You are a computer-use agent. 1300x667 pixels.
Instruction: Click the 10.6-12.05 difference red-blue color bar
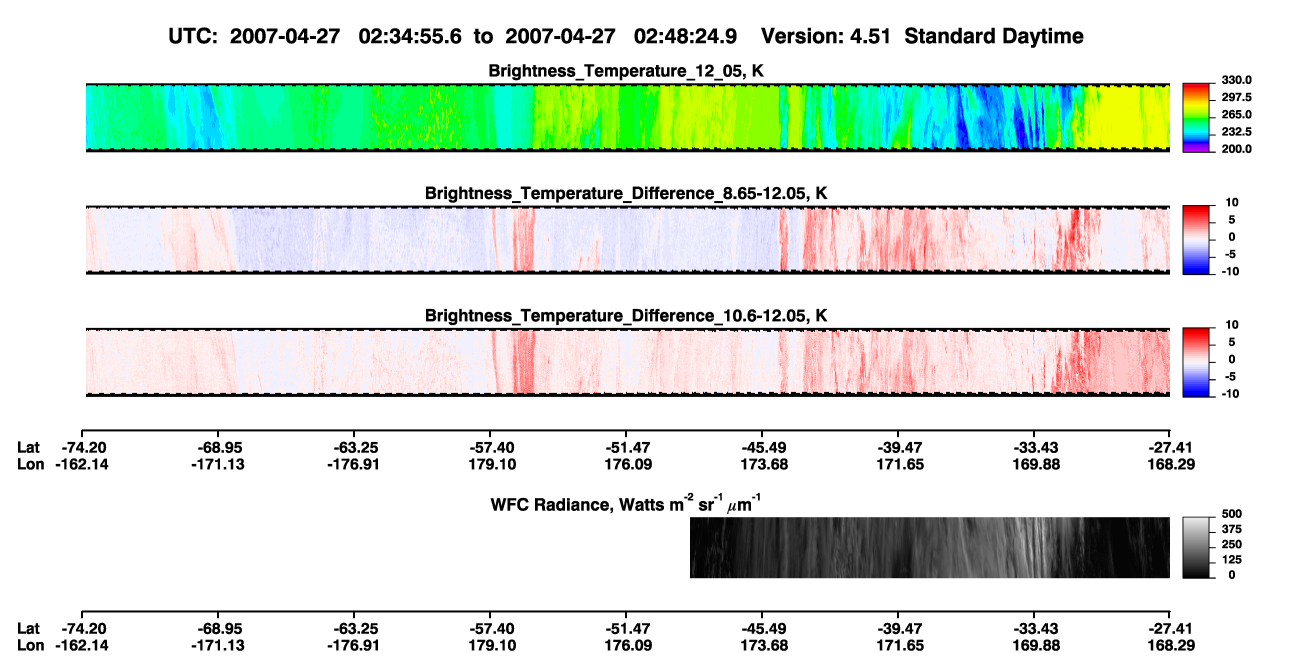click(x=1195, y=362)
